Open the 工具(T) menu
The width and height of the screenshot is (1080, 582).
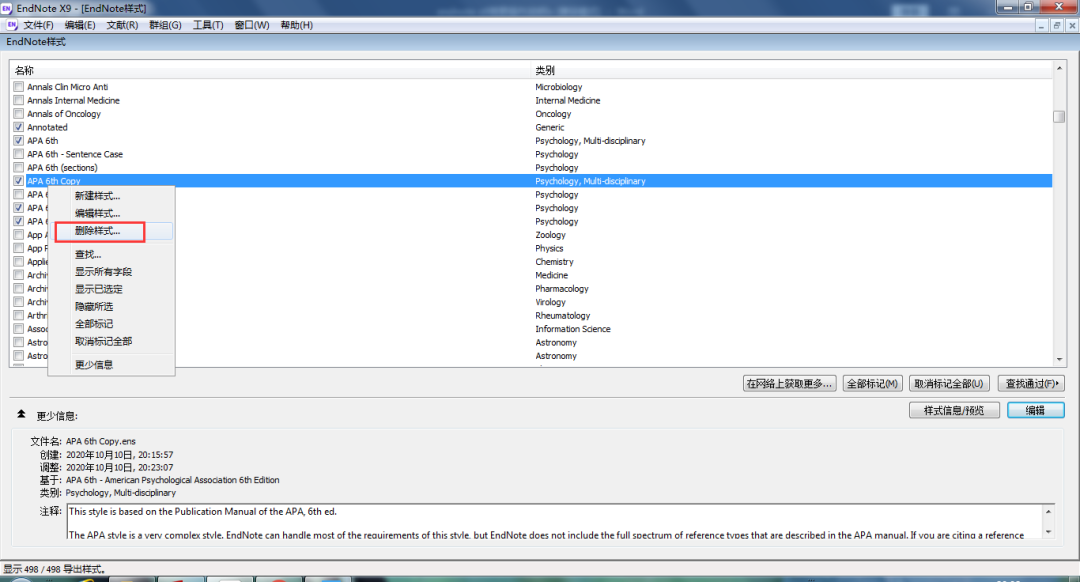point(208,25)
